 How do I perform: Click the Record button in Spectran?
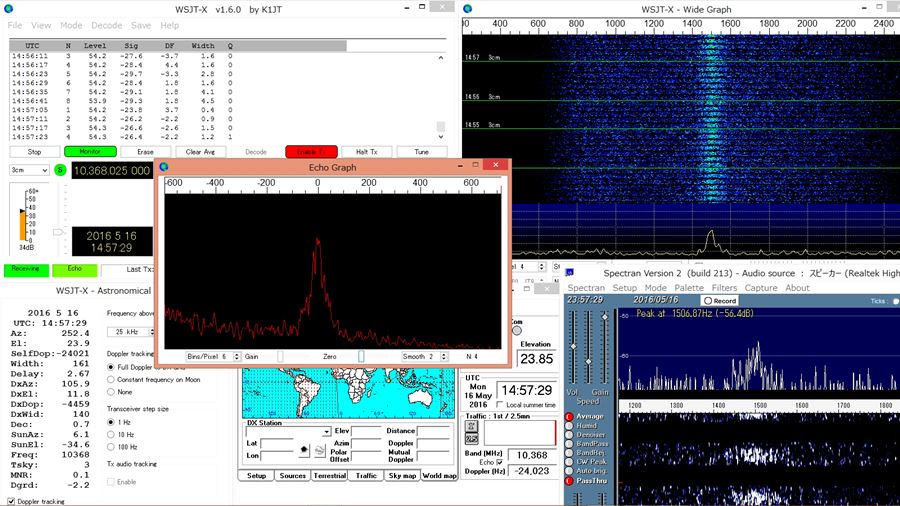click(720, 301)
